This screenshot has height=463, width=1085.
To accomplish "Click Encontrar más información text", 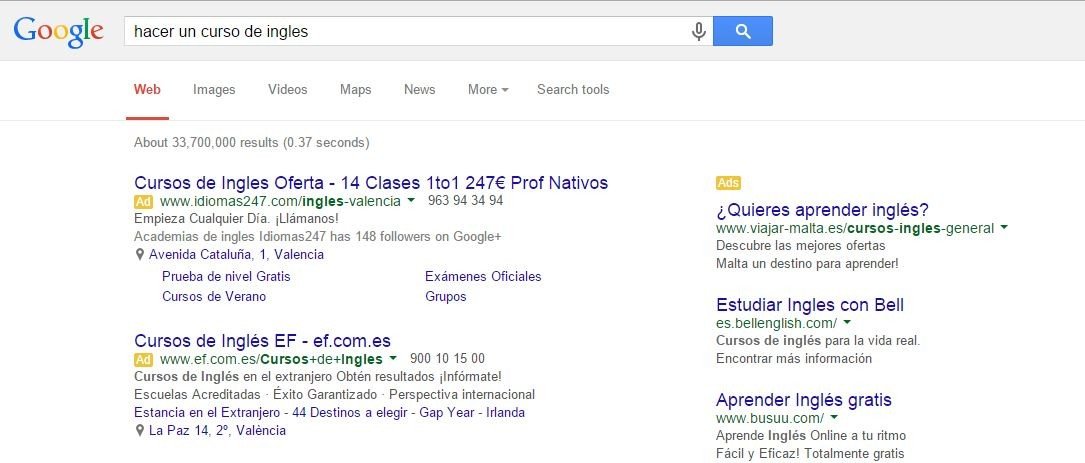I will coord(794,358).
